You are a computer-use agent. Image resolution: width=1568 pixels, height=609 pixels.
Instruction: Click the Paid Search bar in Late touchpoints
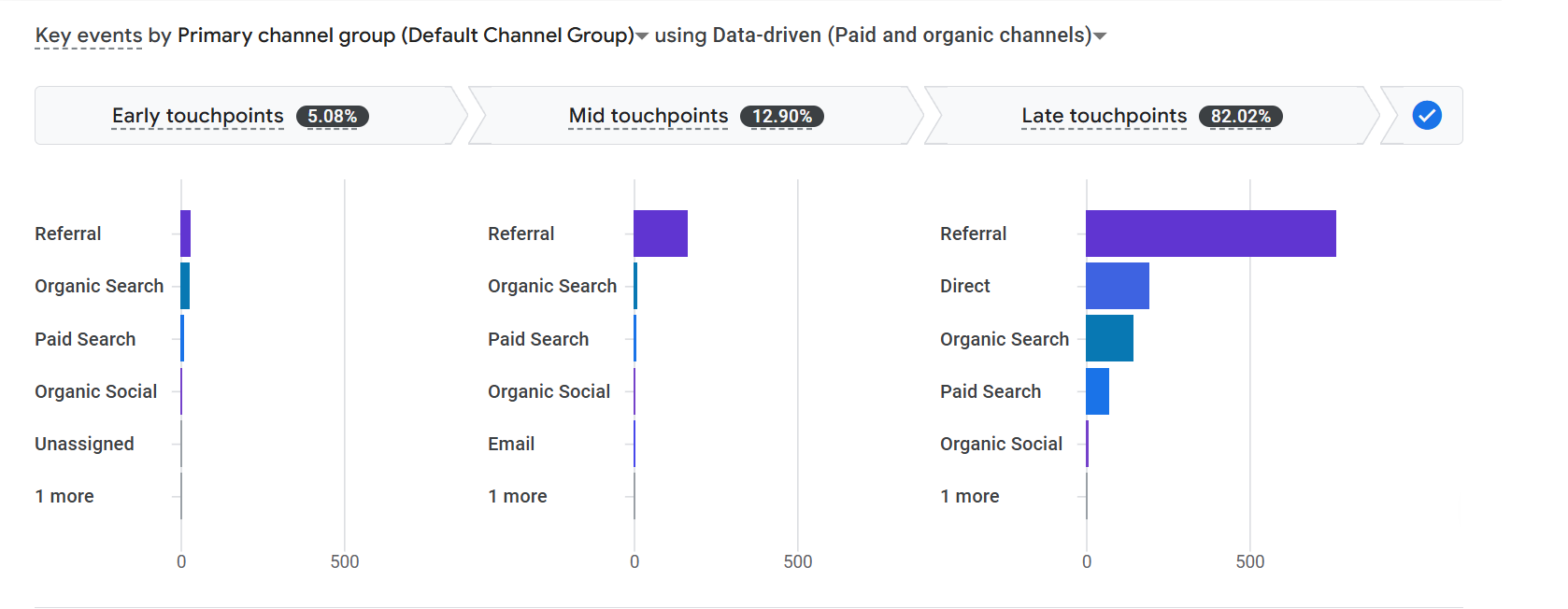click(x=1097, y=391)
